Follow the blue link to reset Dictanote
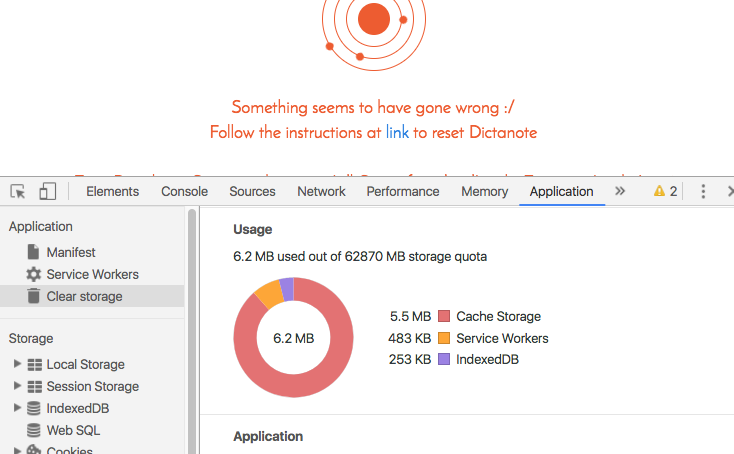This screenshot has height=454, width=734. click(x=397, y=132)
